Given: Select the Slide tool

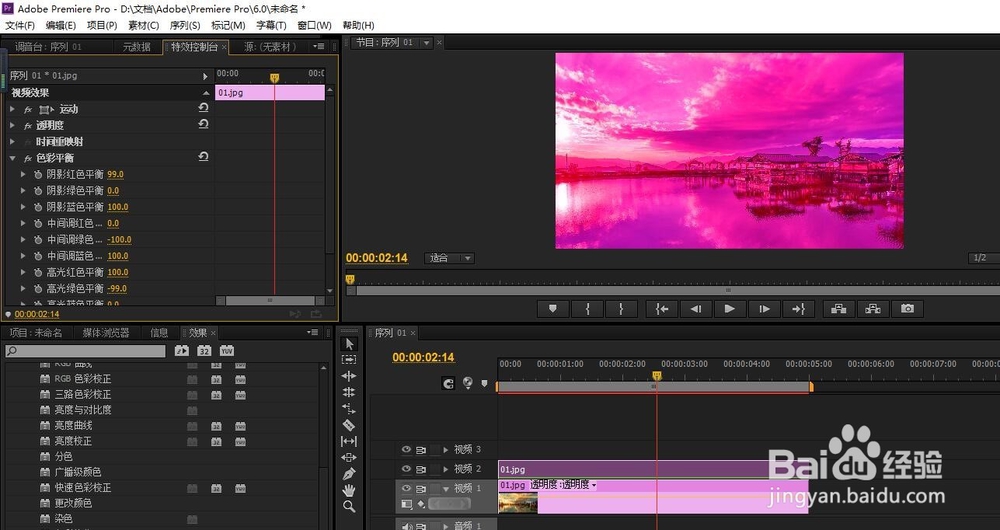Looking at the screenshot, I should click(x=349, y=457).
